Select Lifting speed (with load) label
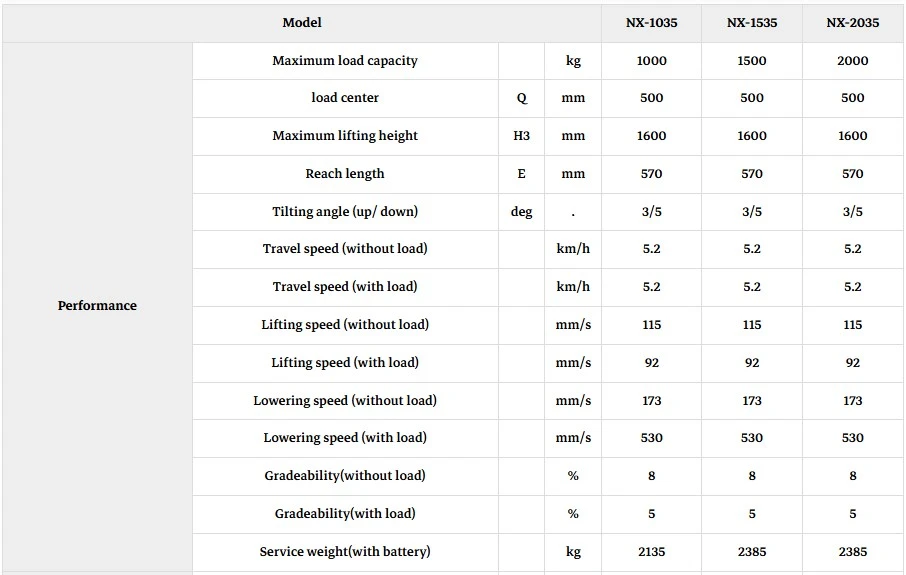 pos(345,363)
